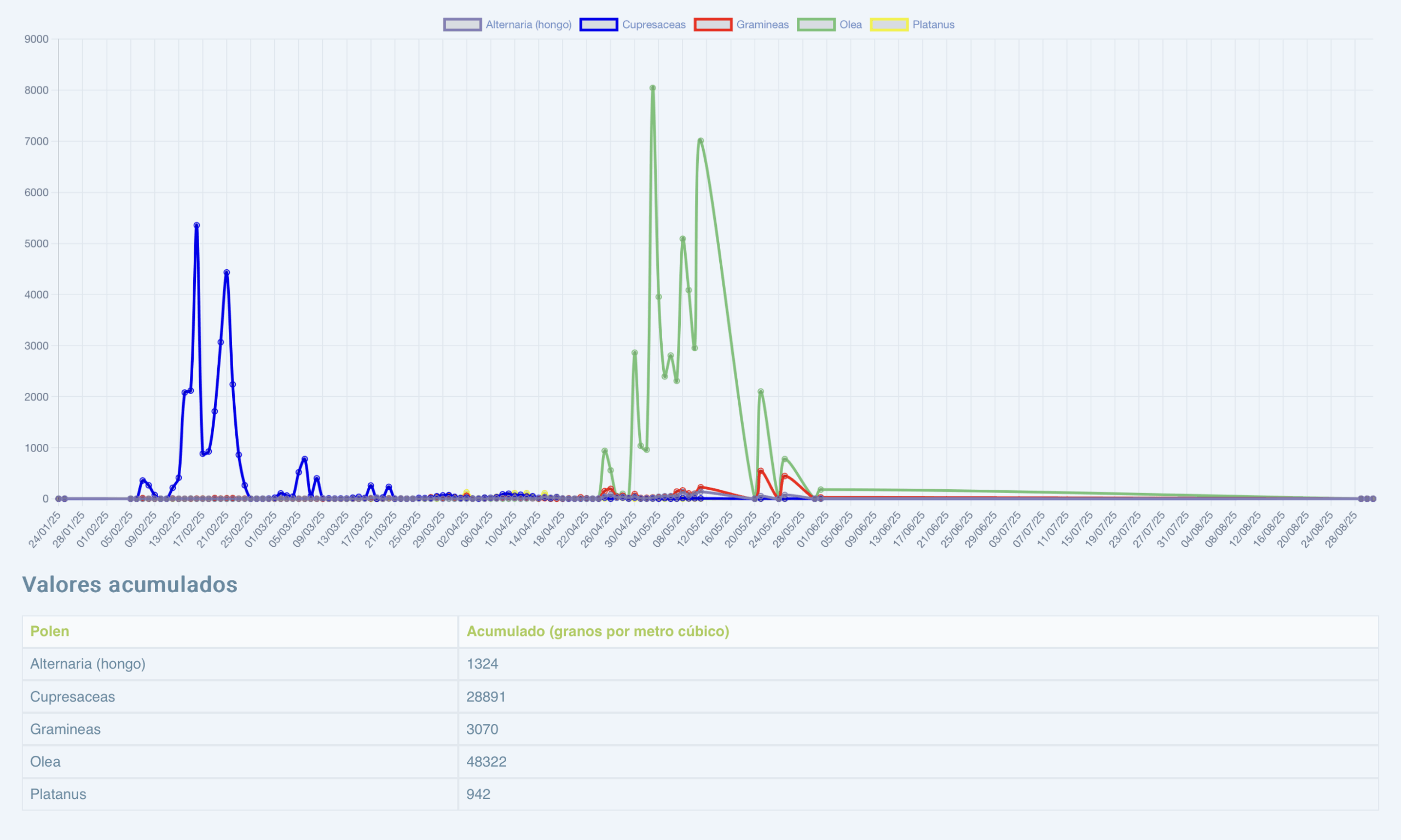Hide the Cupresaceas series via label
The image size is (1401, 840).
pyautogui.click(x=653, y=24)
